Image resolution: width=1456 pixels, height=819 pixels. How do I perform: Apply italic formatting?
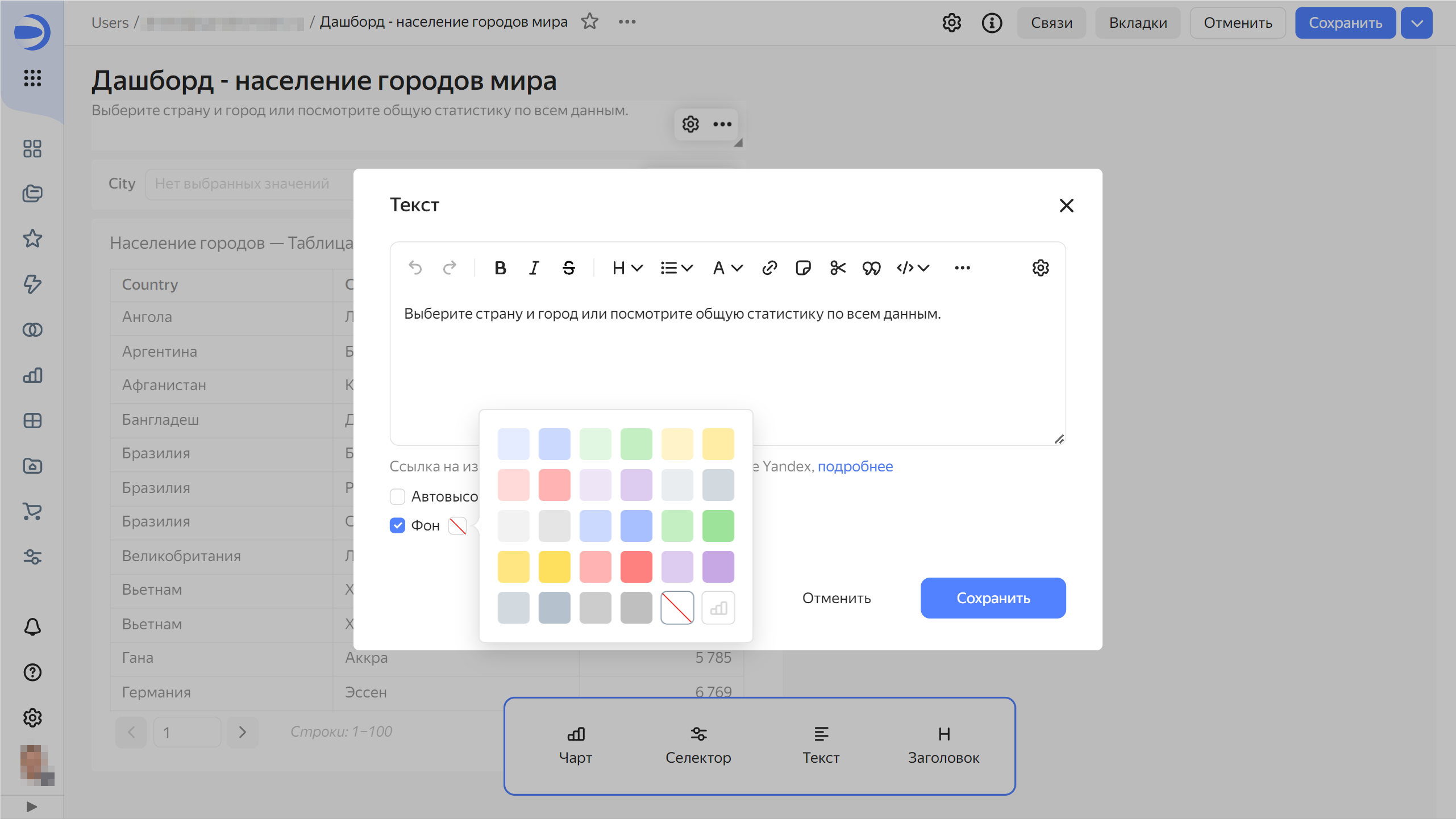[534, 268]
